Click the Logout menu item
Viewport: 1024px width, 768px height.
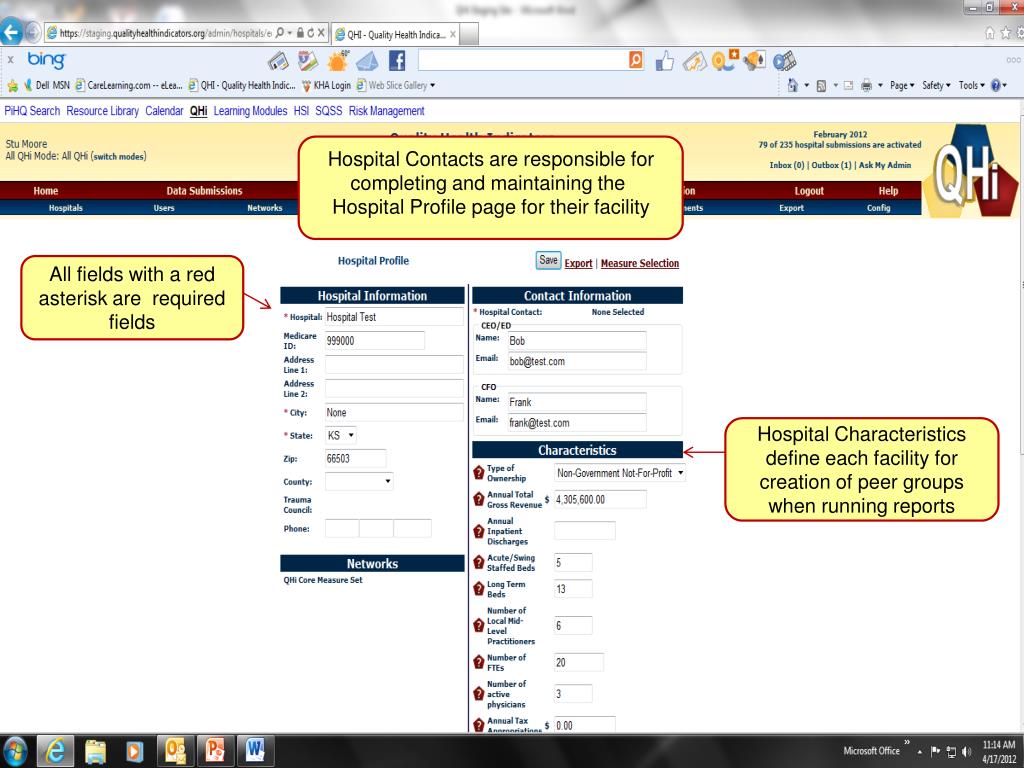point(809,191)
